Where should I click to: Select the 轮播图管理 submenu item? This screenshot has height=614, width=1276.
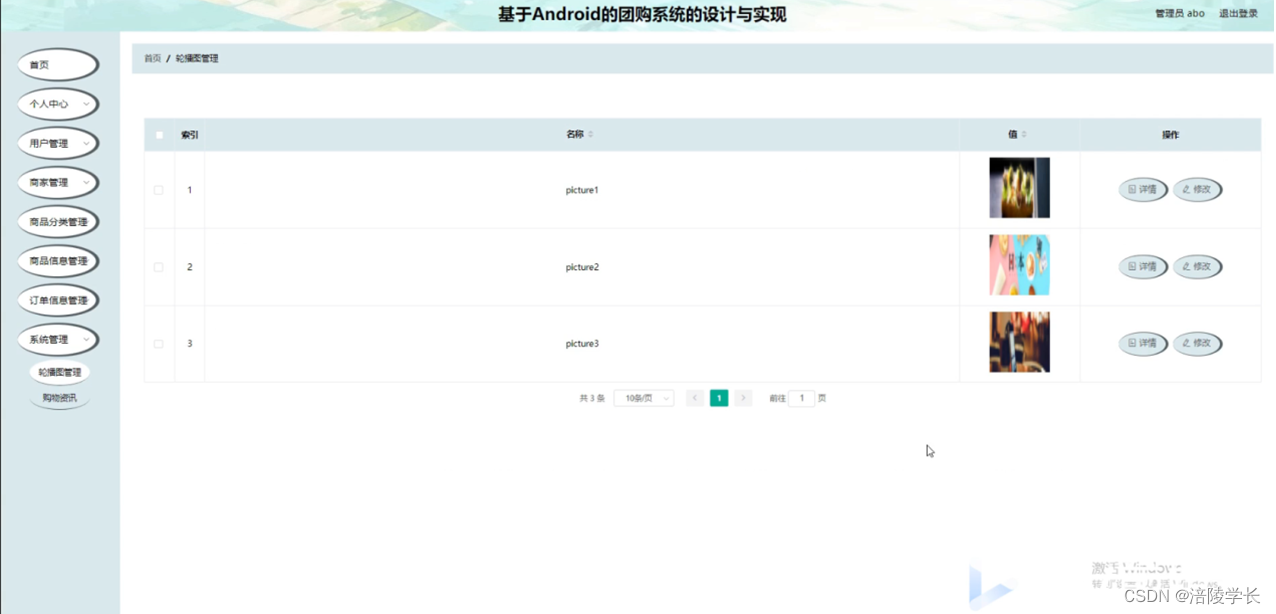(x=60, y=372)
